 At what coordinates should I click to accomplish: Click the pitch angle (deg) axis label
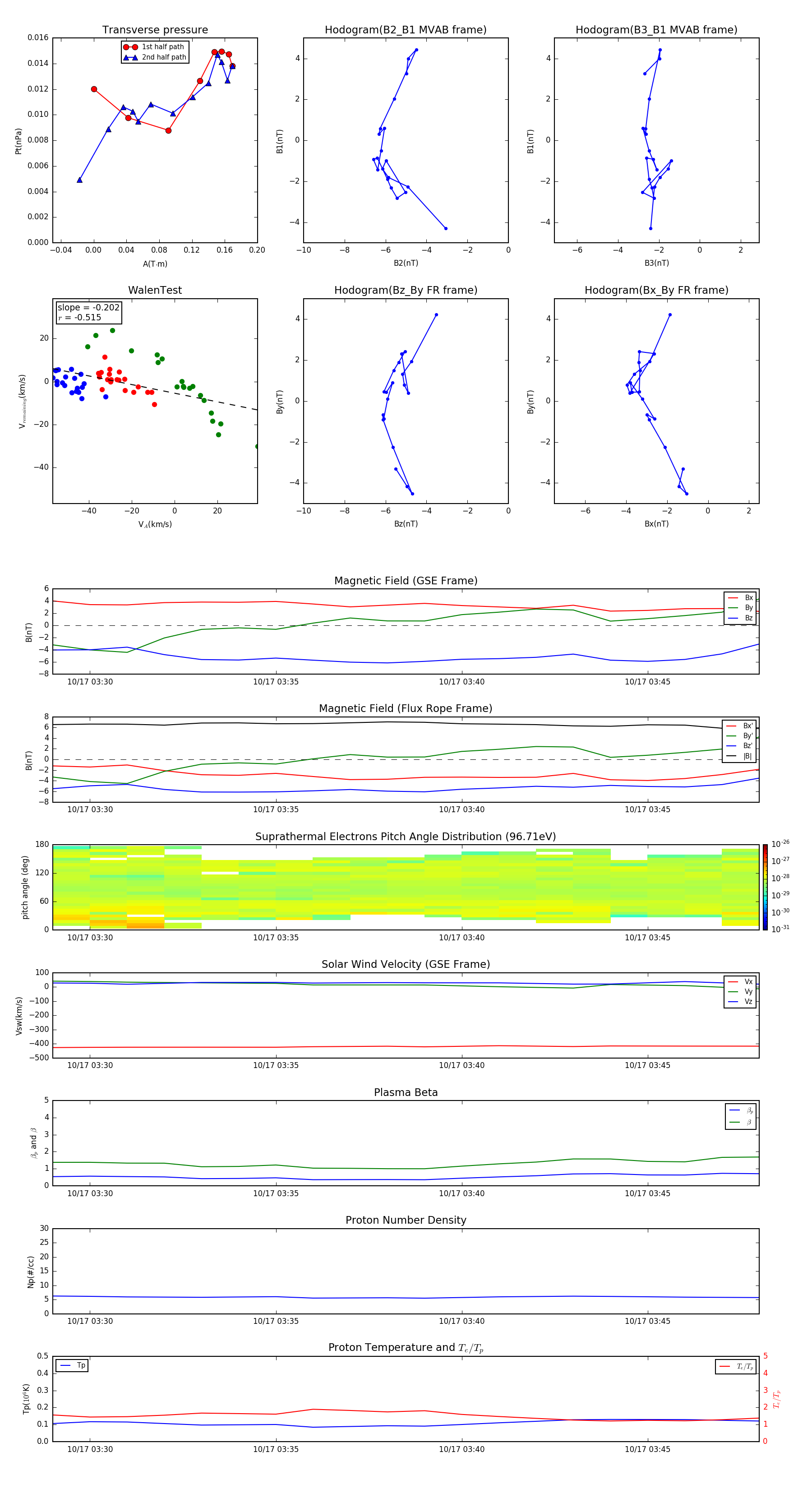click(25, 887)
